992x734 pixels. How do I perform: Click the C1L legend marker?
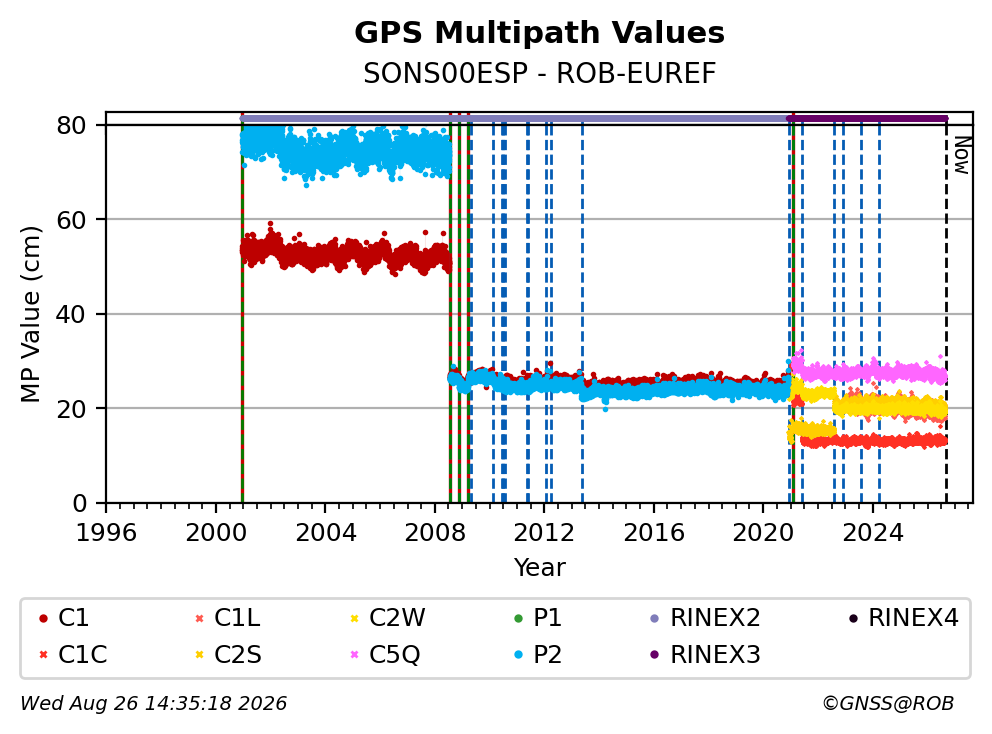pyautogui.click(x=199, y=618)
